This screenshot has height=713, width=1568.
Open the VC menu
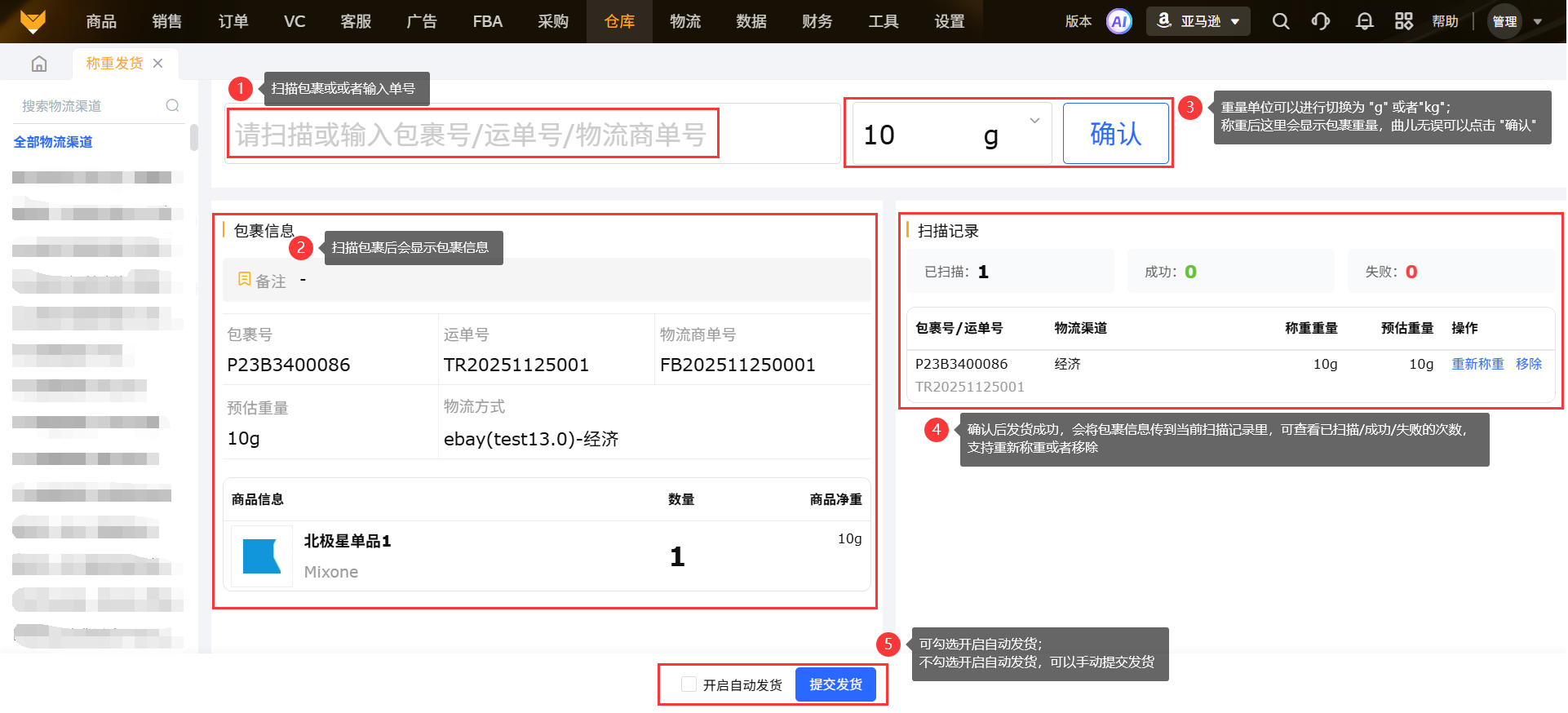coord(295,22)
